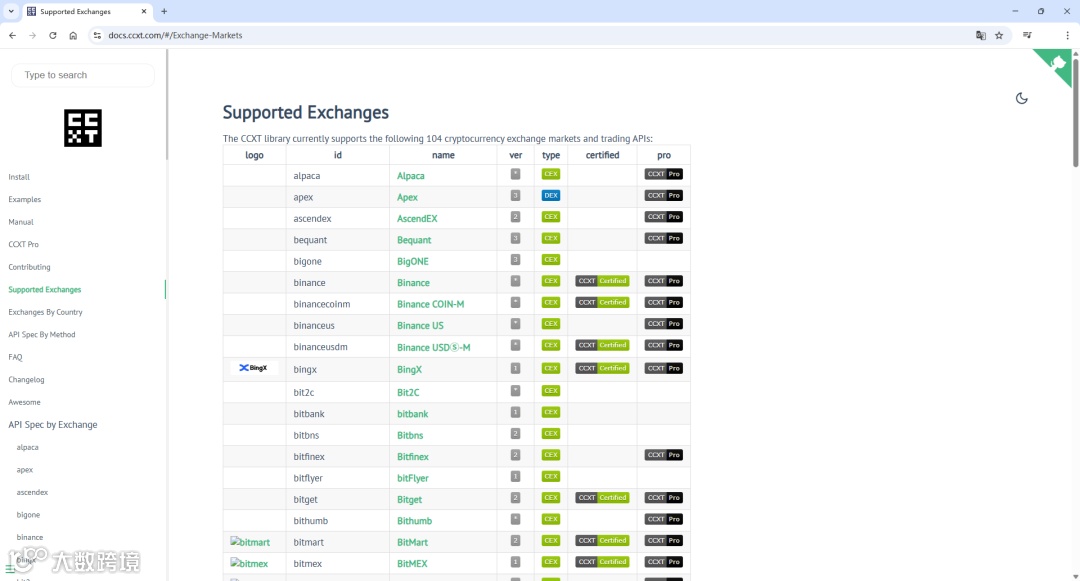Close the Supported Exchanges tab
This screenshot has height=581, width=1080.
pos(144,11)
